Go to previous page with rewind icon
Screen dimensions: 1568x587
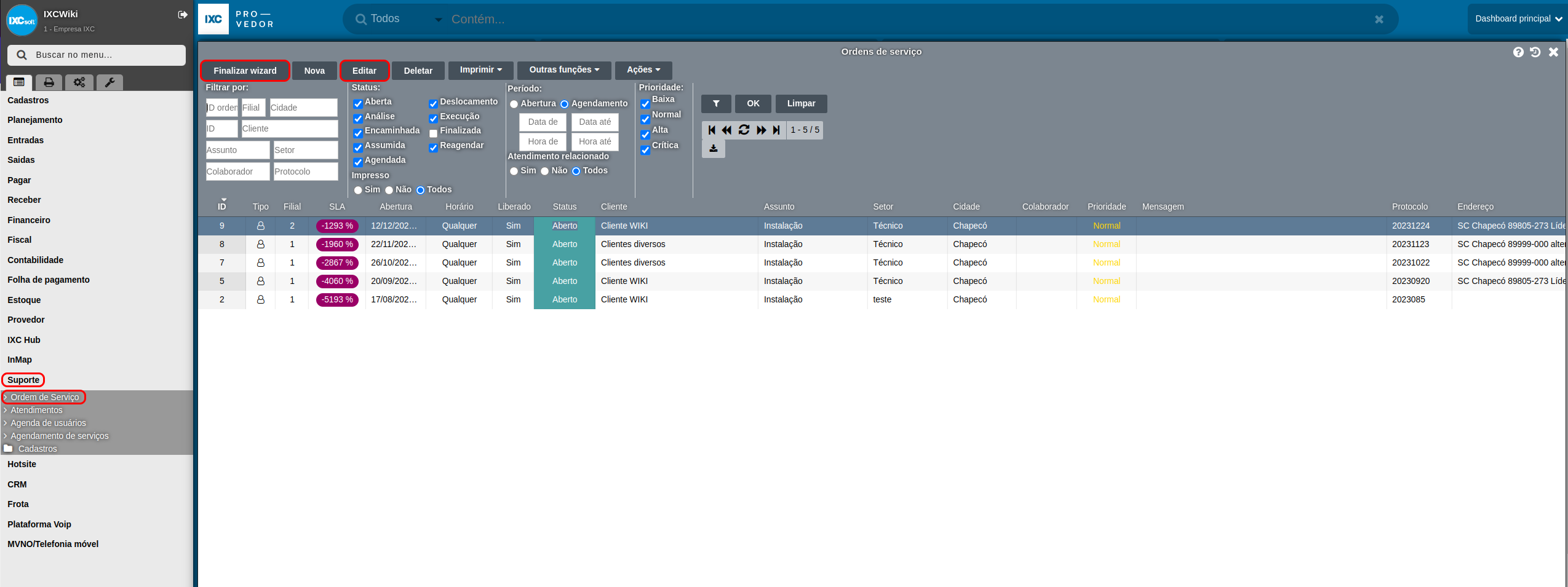(x=727, y=130)
